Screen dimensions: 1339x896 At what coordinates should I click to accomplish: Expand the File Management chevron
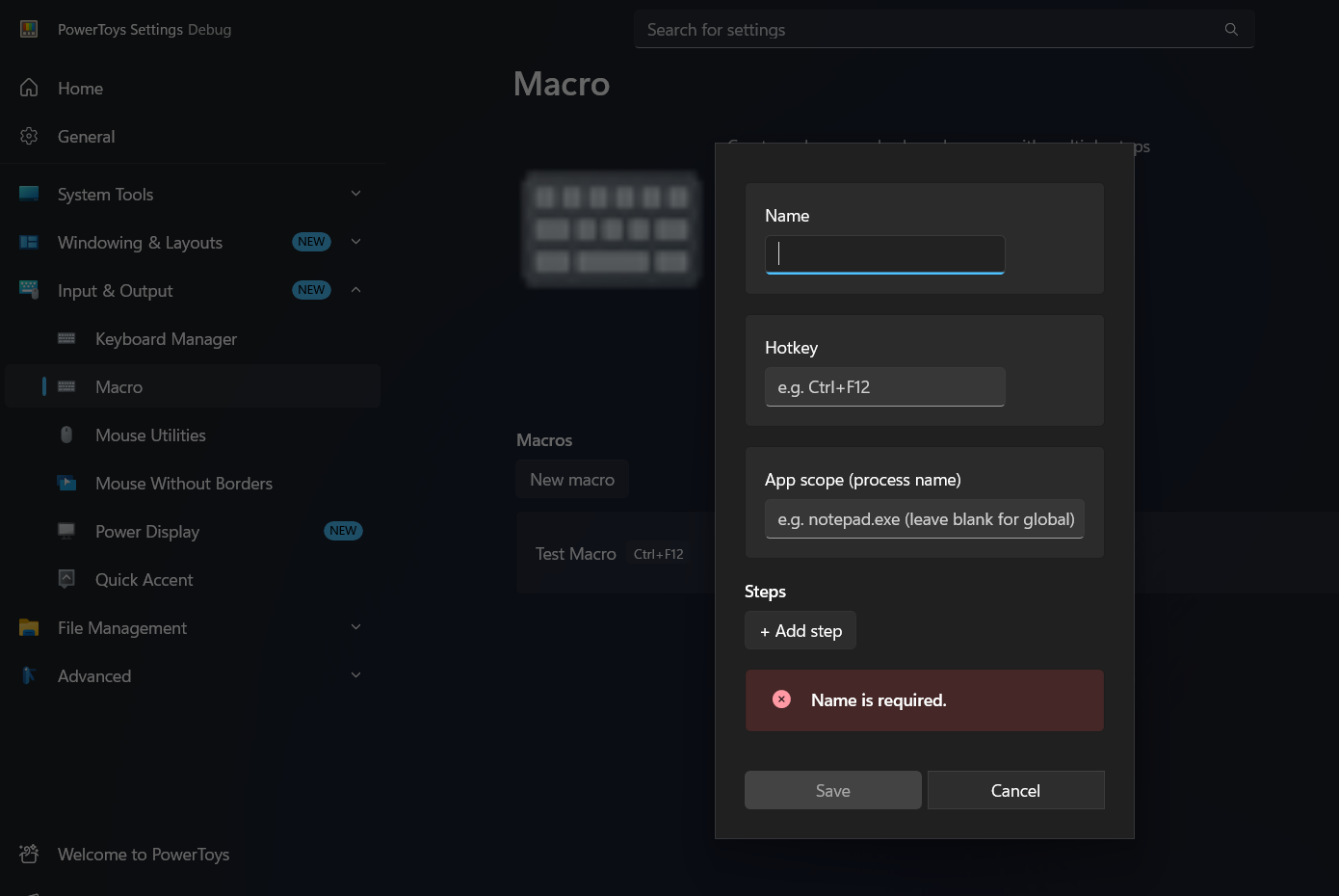(x=355, y=627)
